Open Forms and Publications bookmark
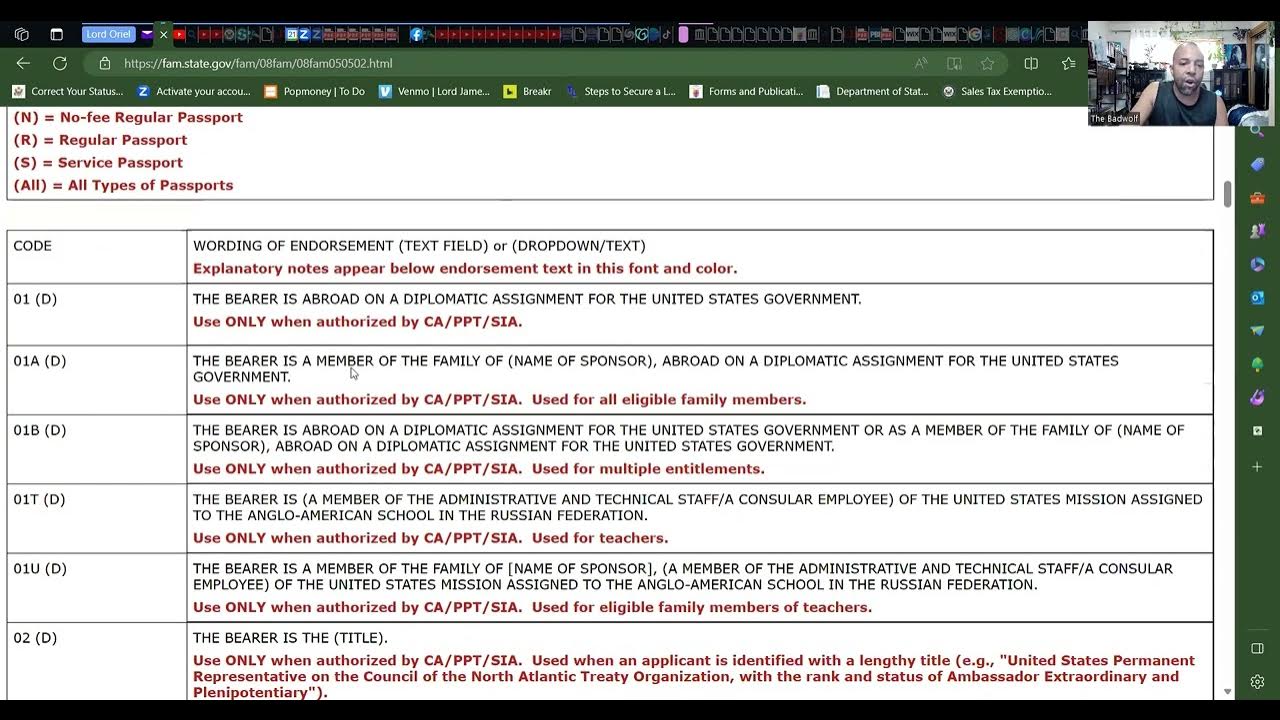1280x720 pixels. 746,91
